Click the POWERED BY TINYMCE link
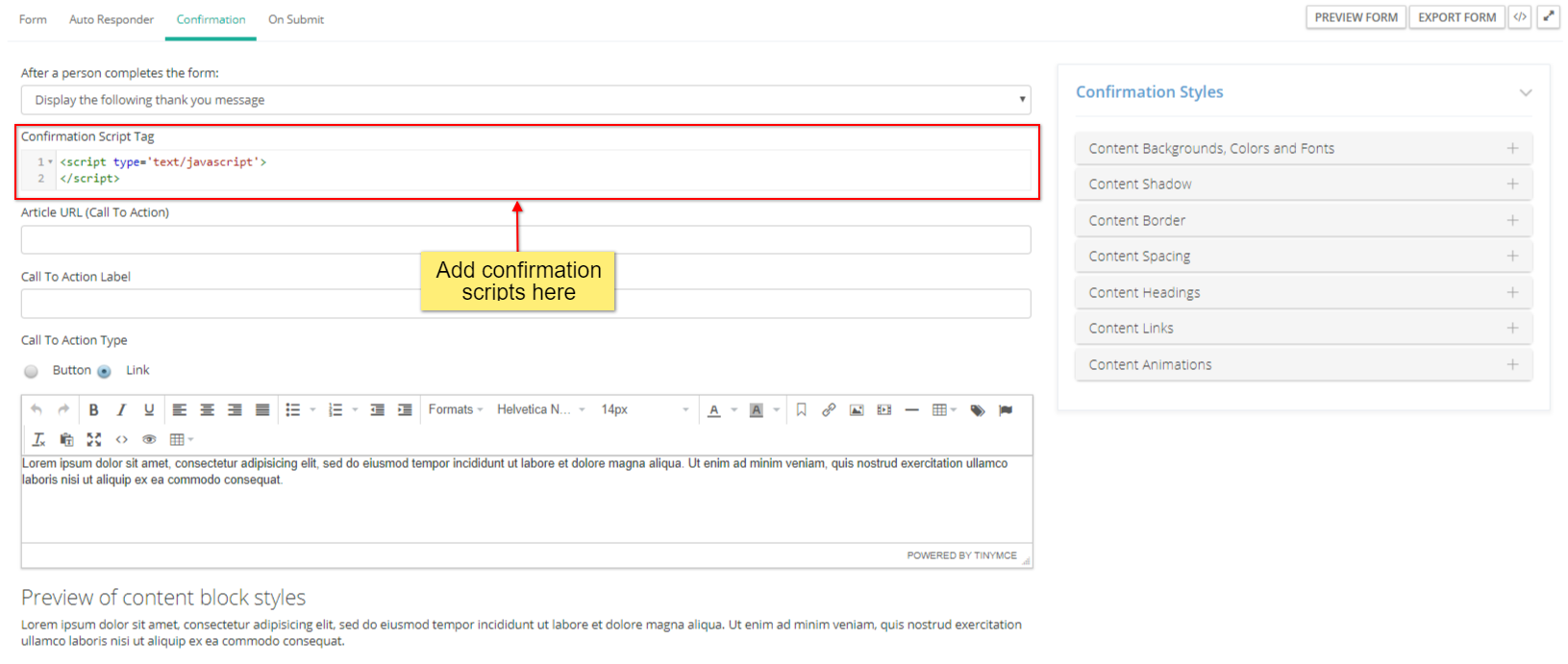The height and width of the screenshot is (664, 1568). tap(961, 555)
